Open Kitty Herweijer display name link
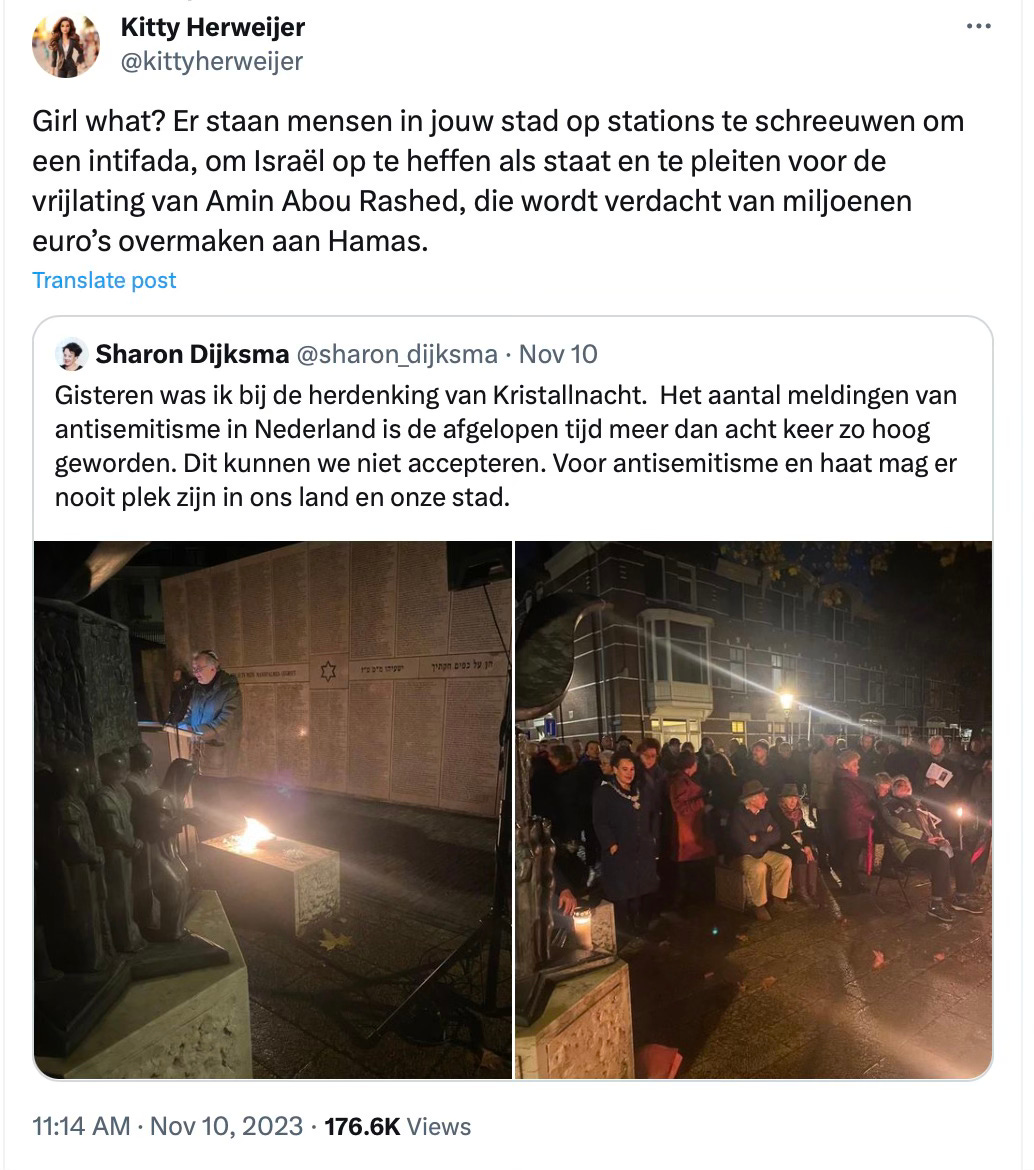This screenshot has height=1170, width=1034. click(213, 28)
